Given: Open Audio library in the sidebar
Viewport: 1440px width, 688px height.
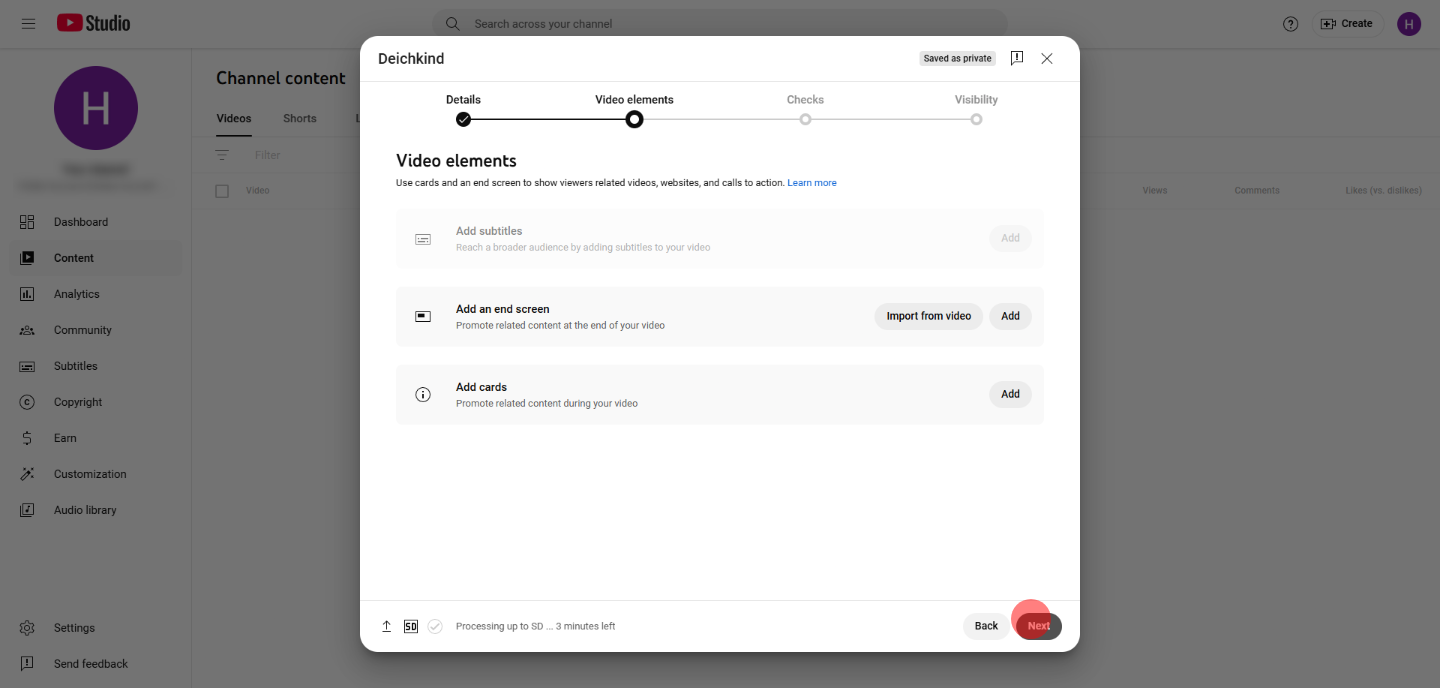Looking at the screenshot, I should pyautogui.click(x=85, y=510).
